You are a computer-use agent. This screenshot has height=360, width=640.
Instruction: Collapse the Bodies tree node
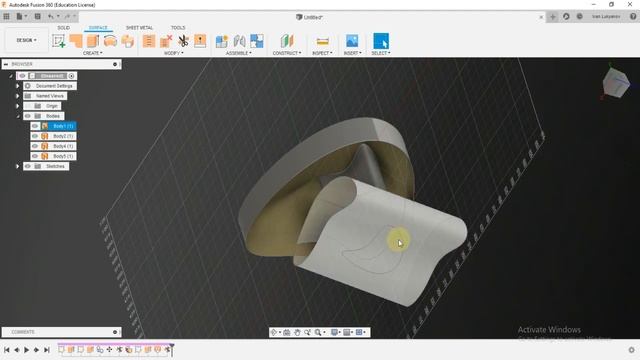[18, 116]
